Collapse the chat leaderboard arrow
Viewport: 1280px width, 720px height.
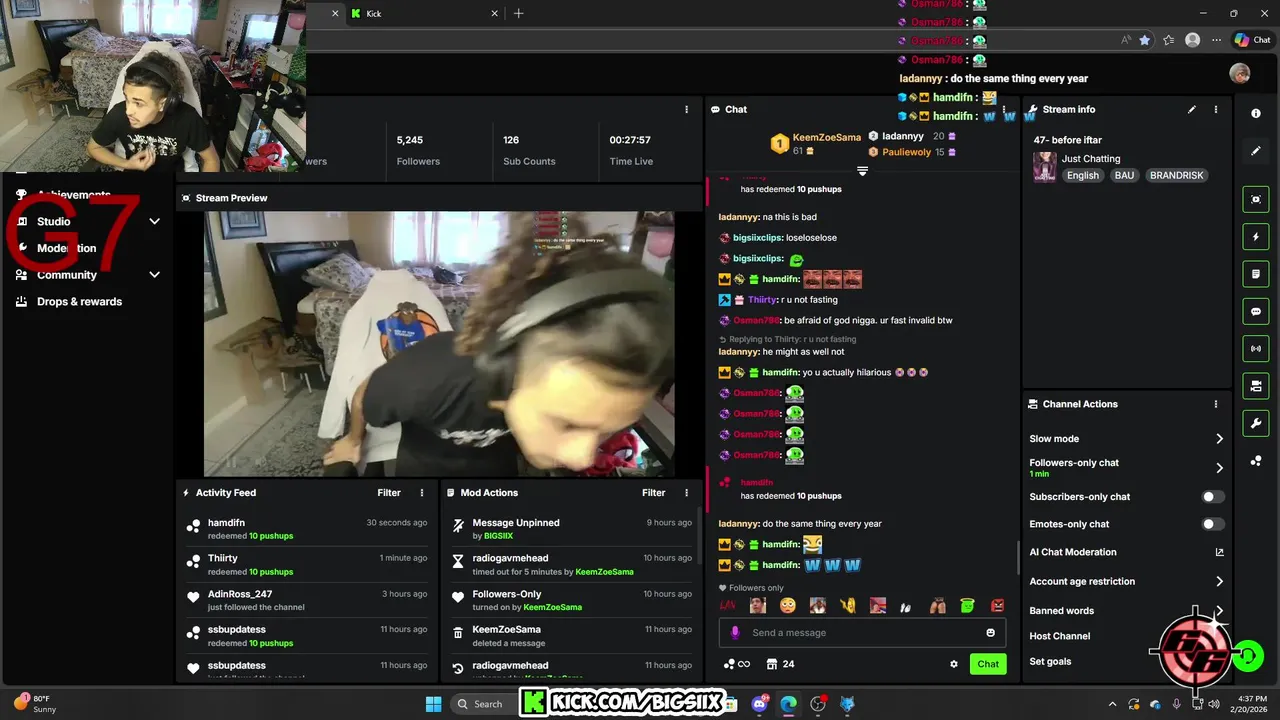click(x=862, y=172)
